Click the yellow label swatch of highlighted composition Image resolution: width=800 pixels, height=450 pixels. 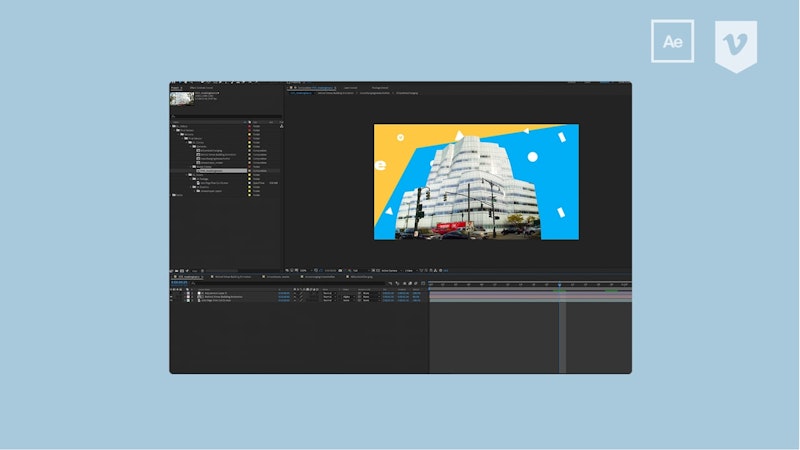pos(247,171)
